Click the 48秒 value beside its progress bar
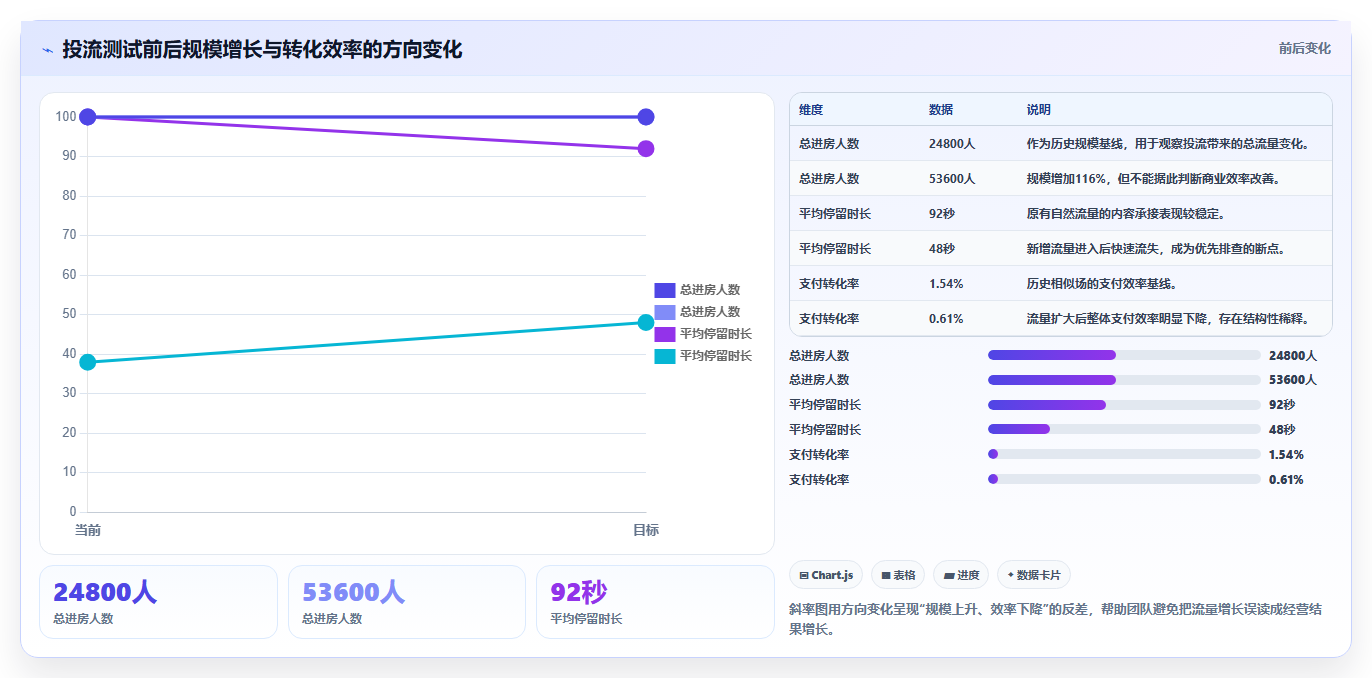This screenshot has height=678, width=1372. pyautogui.click(x=1282, y=430)
